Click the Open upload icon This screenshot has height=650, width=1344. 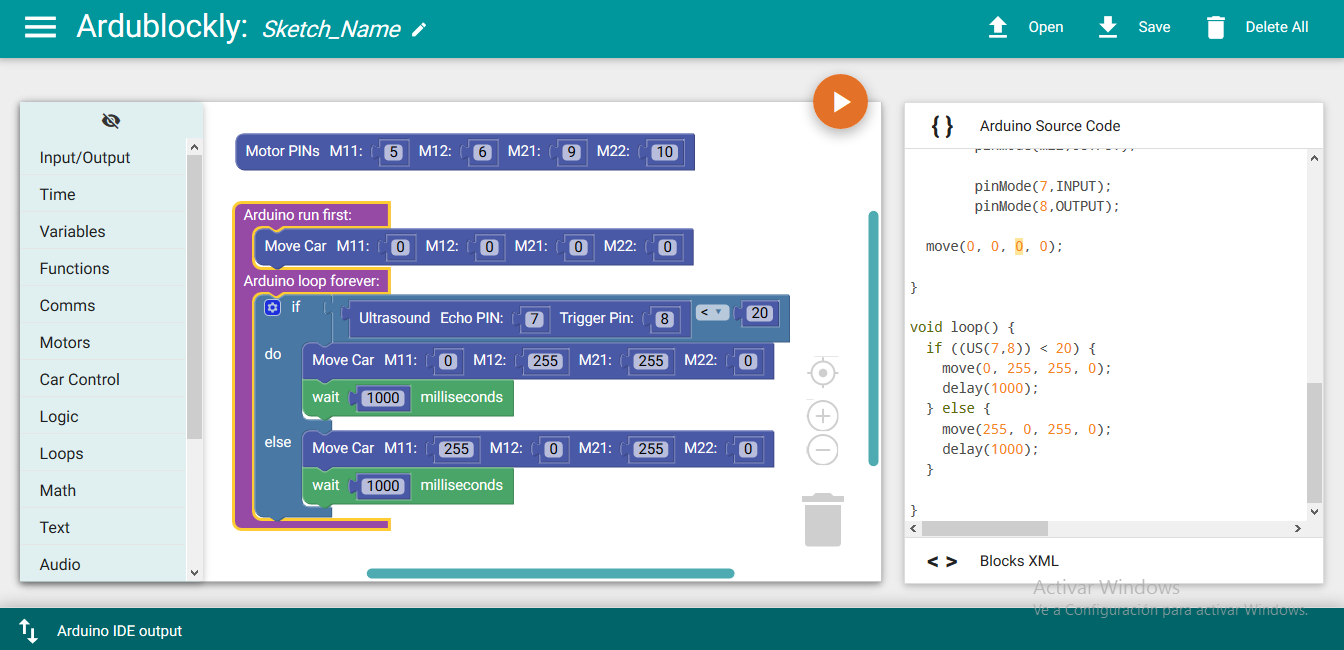[x=998, y=27]
